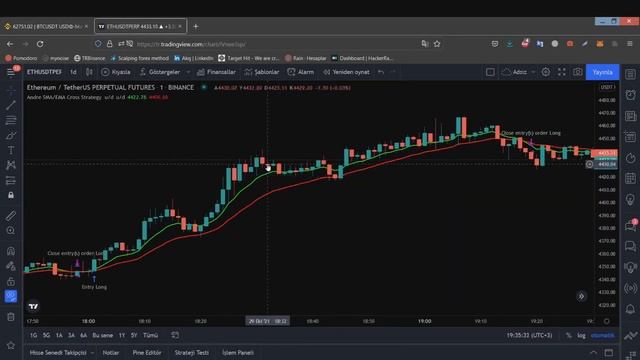Open the İşlem Paneli tab
Image resolution: width=640 pixels, height=360 pixels.
click(x=238, y=353)
